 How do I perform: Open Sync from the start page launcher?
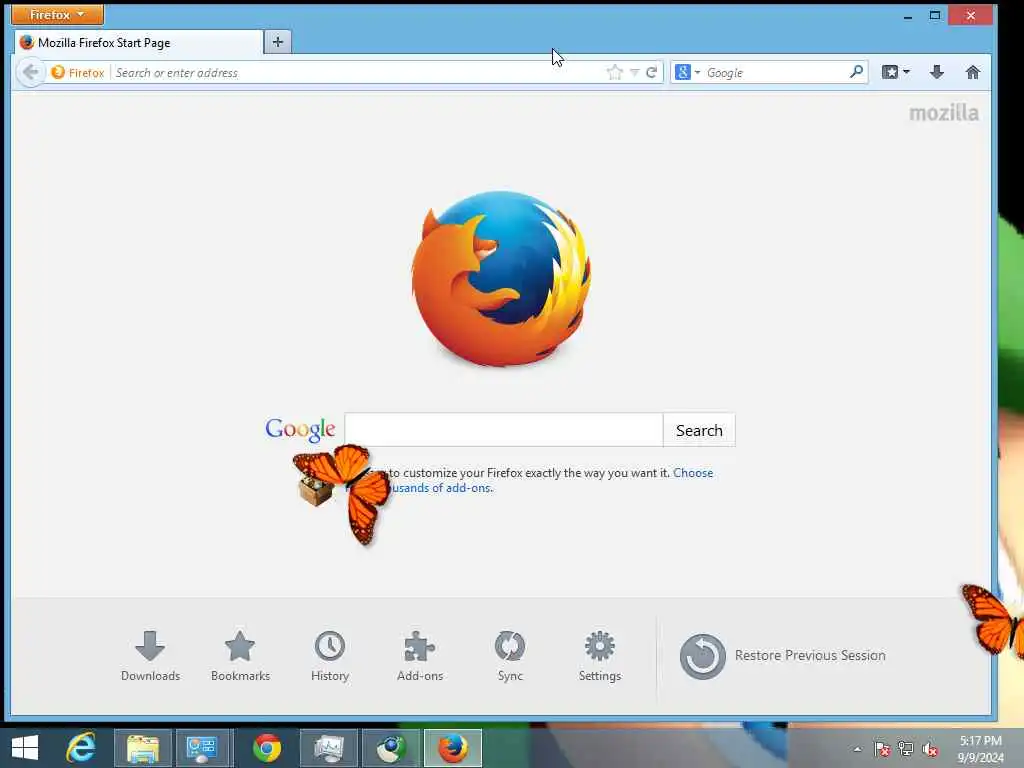pyautogui.click(x=510, y=656)
